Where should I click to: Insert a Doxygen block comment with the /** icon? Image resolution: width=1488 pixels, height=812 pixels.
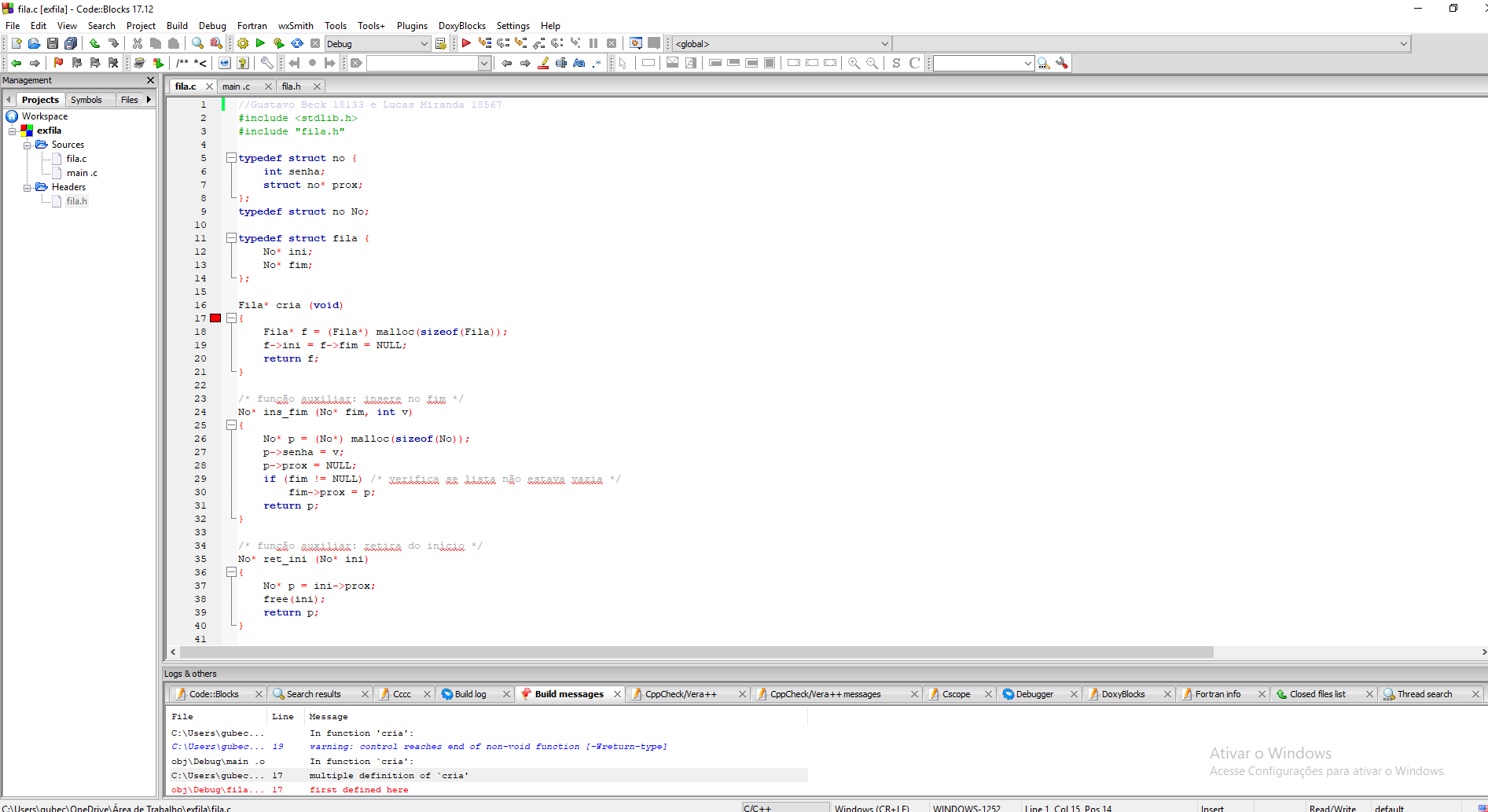182,63
